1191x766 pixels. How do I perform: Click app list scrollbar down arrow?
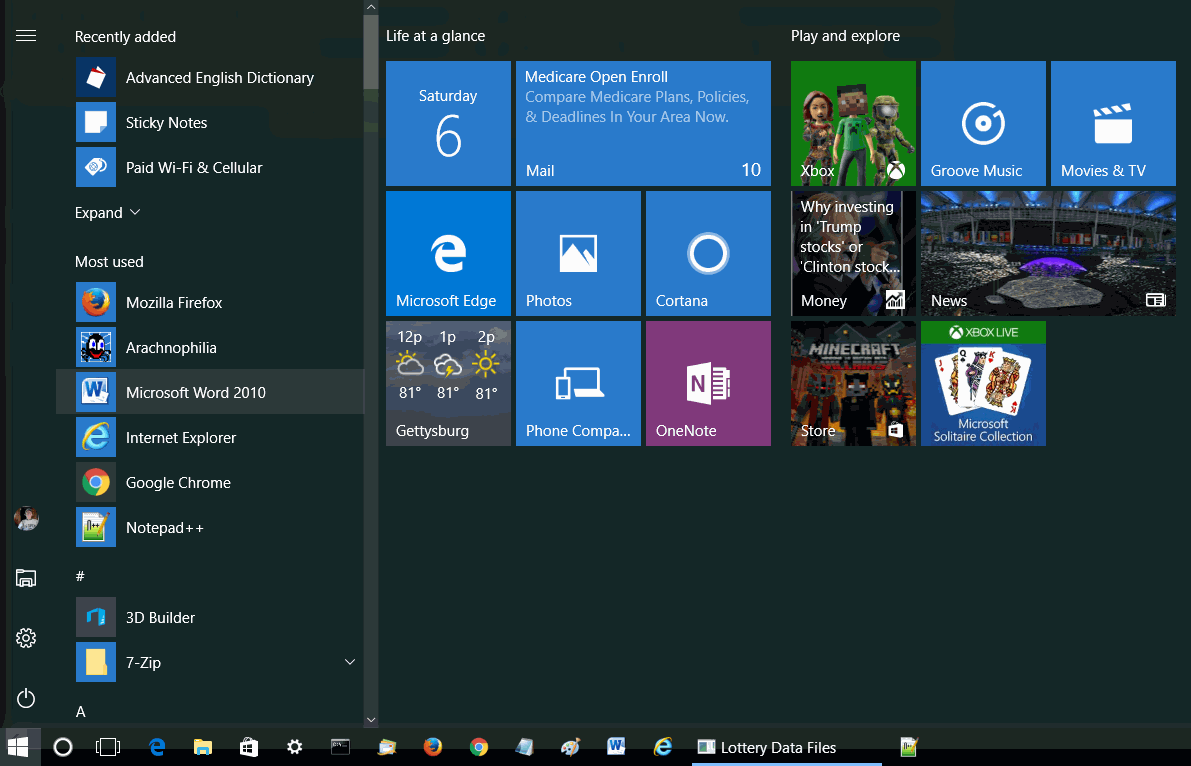(371, 719)
